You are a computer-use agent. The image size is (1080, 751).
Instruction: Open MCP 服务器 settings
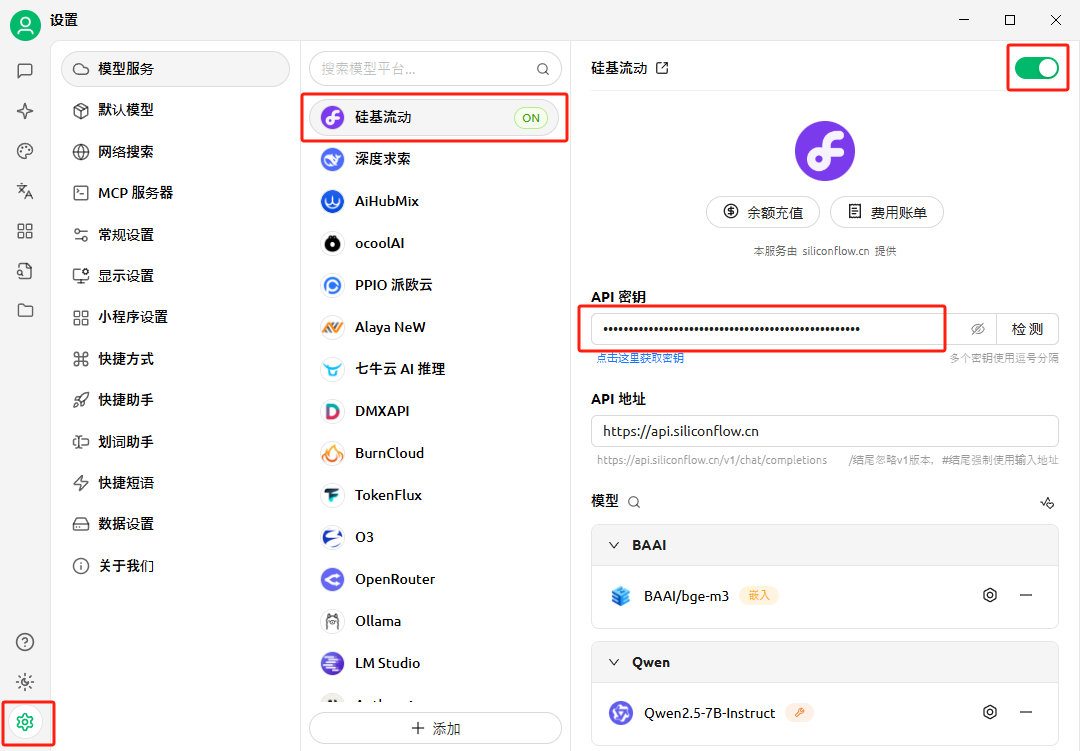coord(176,193)
